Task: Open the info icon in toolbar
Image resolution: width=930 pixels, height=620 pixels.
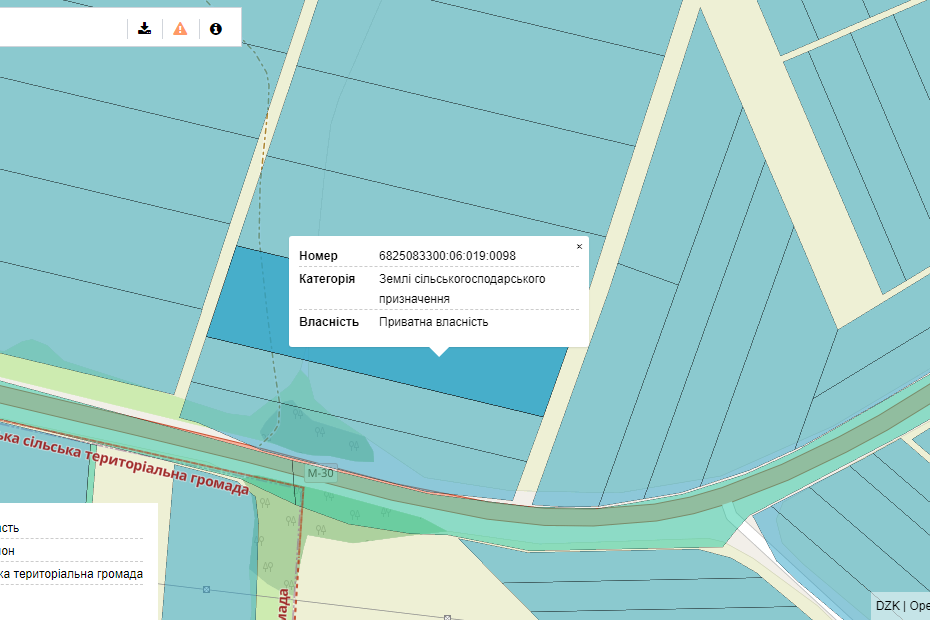Action: coord(215,28)
